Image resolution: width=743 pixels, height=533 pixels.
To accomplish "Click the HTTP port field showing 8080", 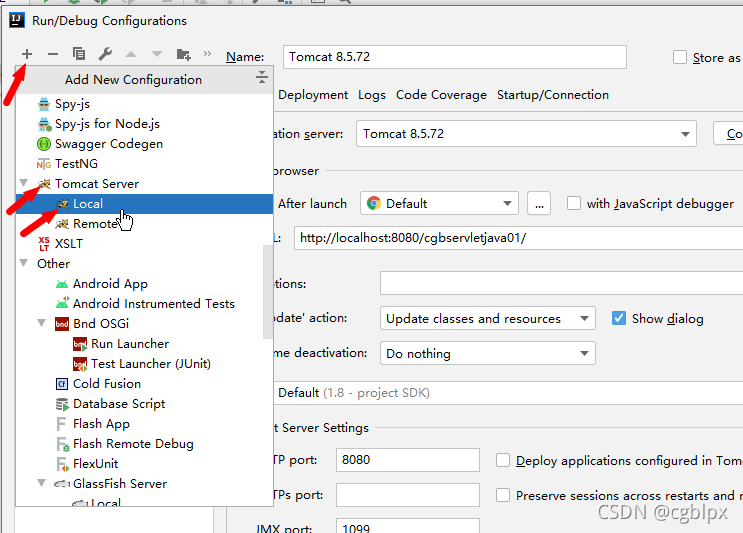I will (408, 460).
